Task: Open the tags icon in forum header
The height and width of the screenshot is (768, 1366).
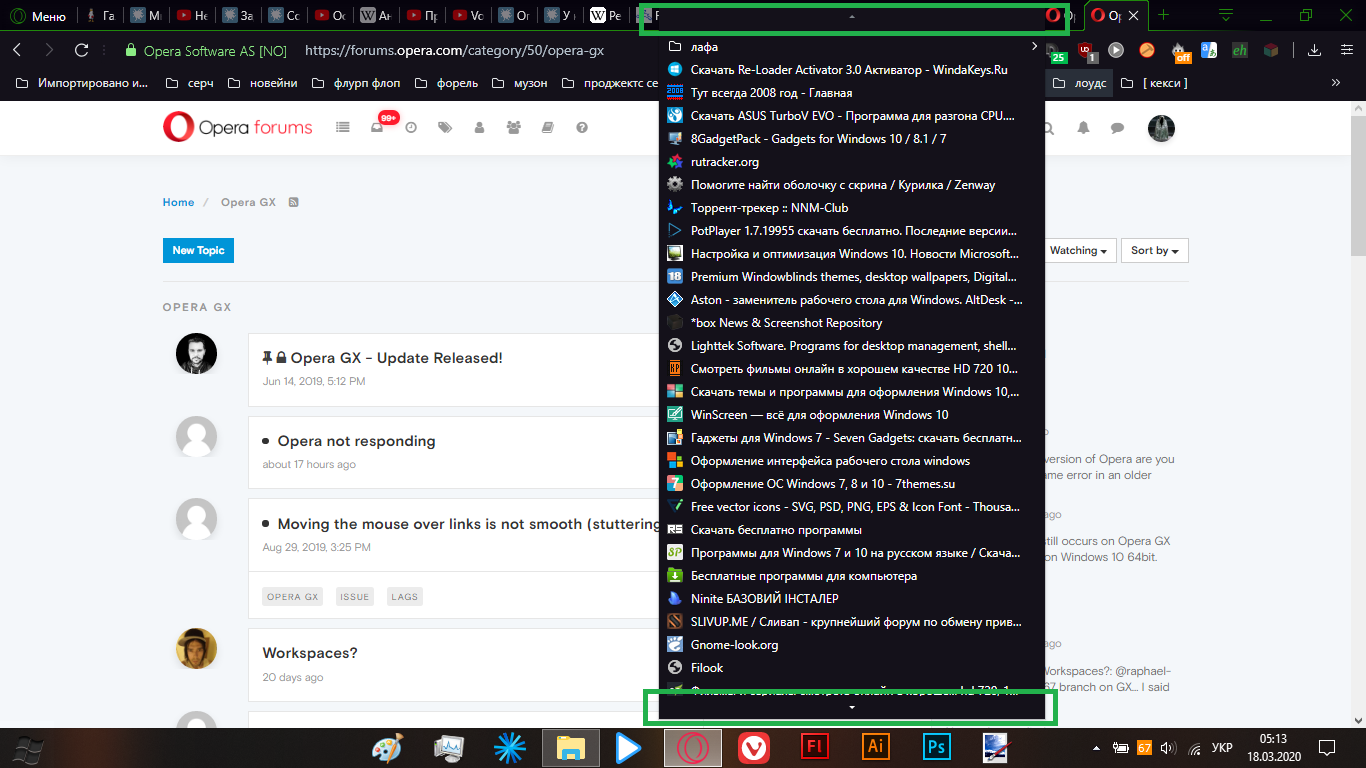Action: coord(445,128)
